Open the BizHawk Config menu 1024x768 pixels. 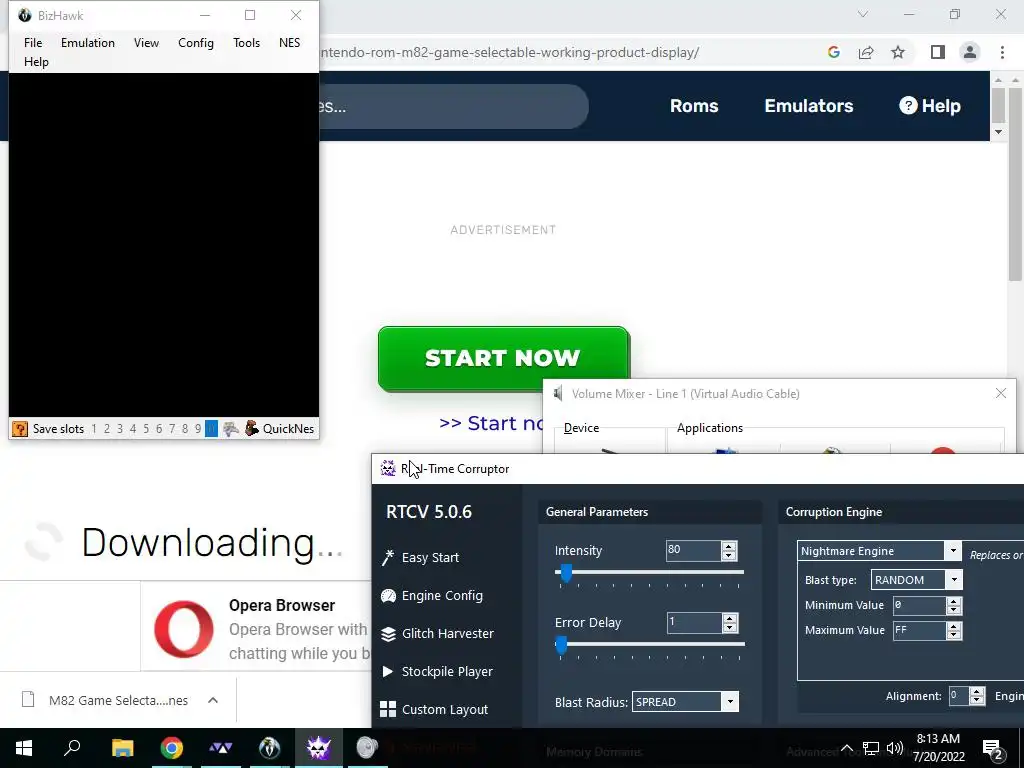[x=196, y=42]
